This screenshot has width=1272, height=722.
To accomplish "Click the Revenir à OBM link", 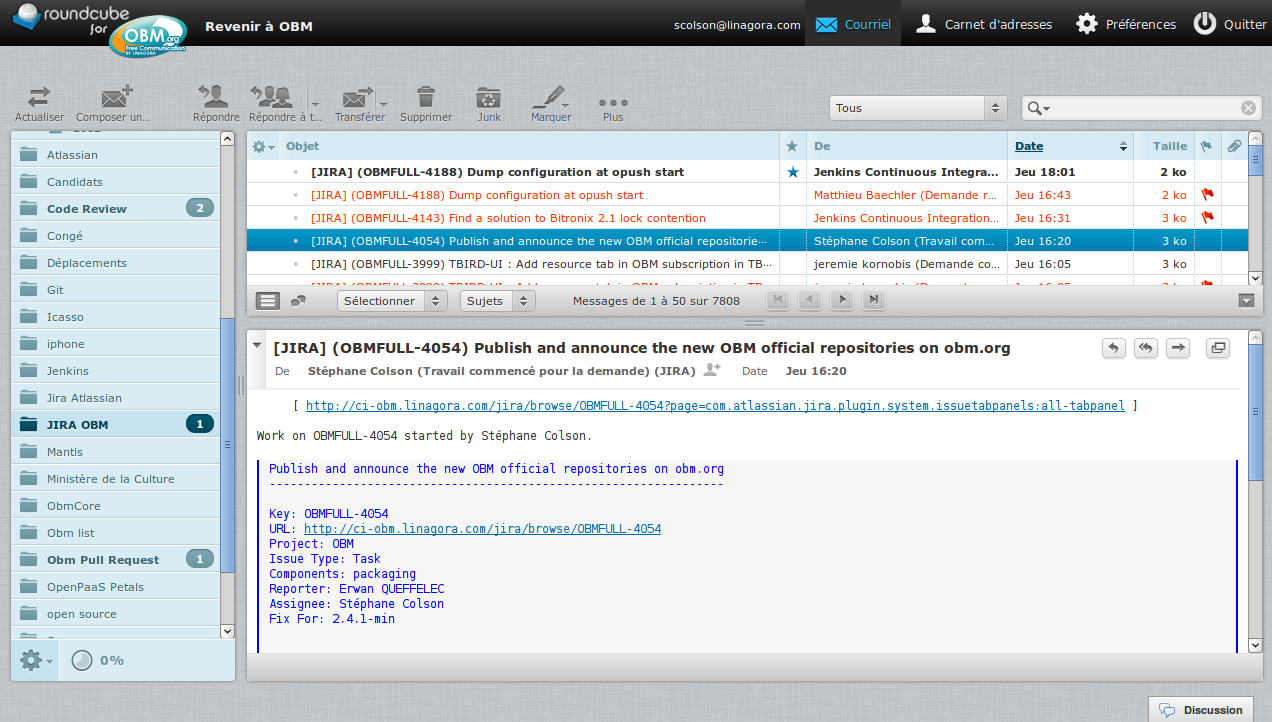I will [x=259, y=26].
